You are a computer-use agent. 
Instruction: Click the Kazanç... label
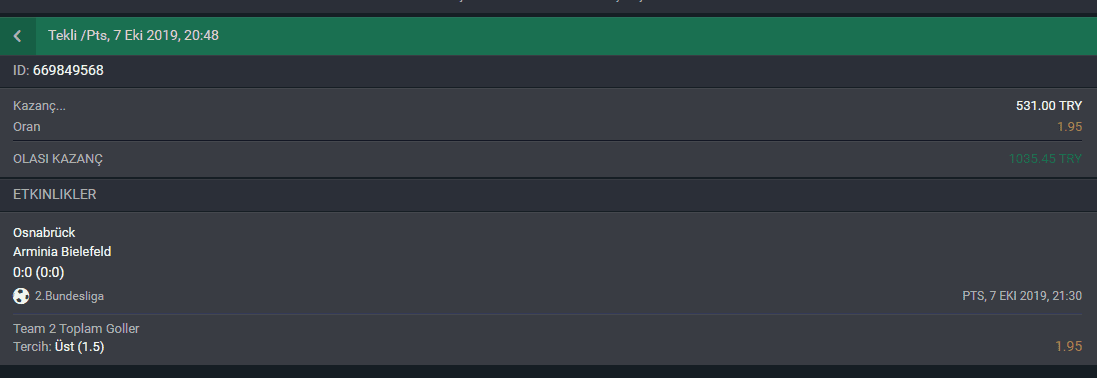click(x=39, y=106)
